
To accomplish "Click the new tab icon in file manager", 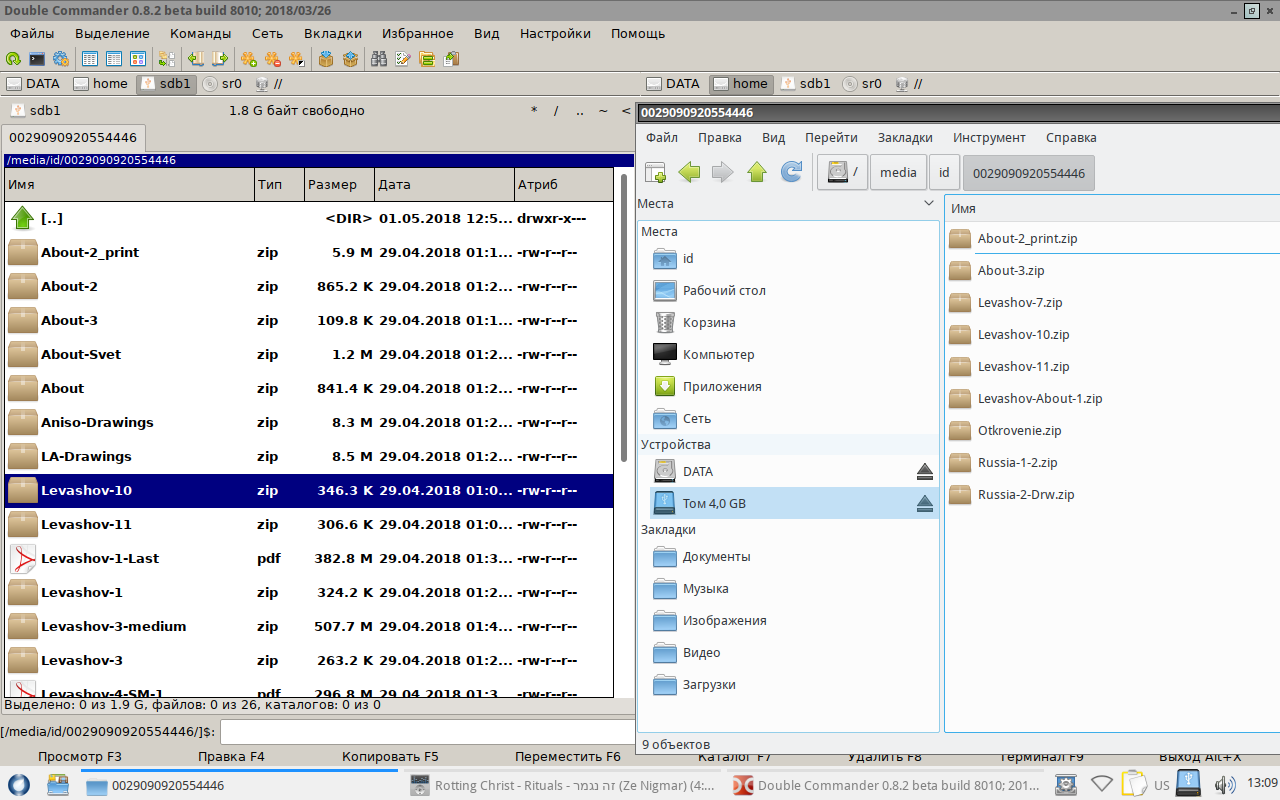I will tap(655, 173).
